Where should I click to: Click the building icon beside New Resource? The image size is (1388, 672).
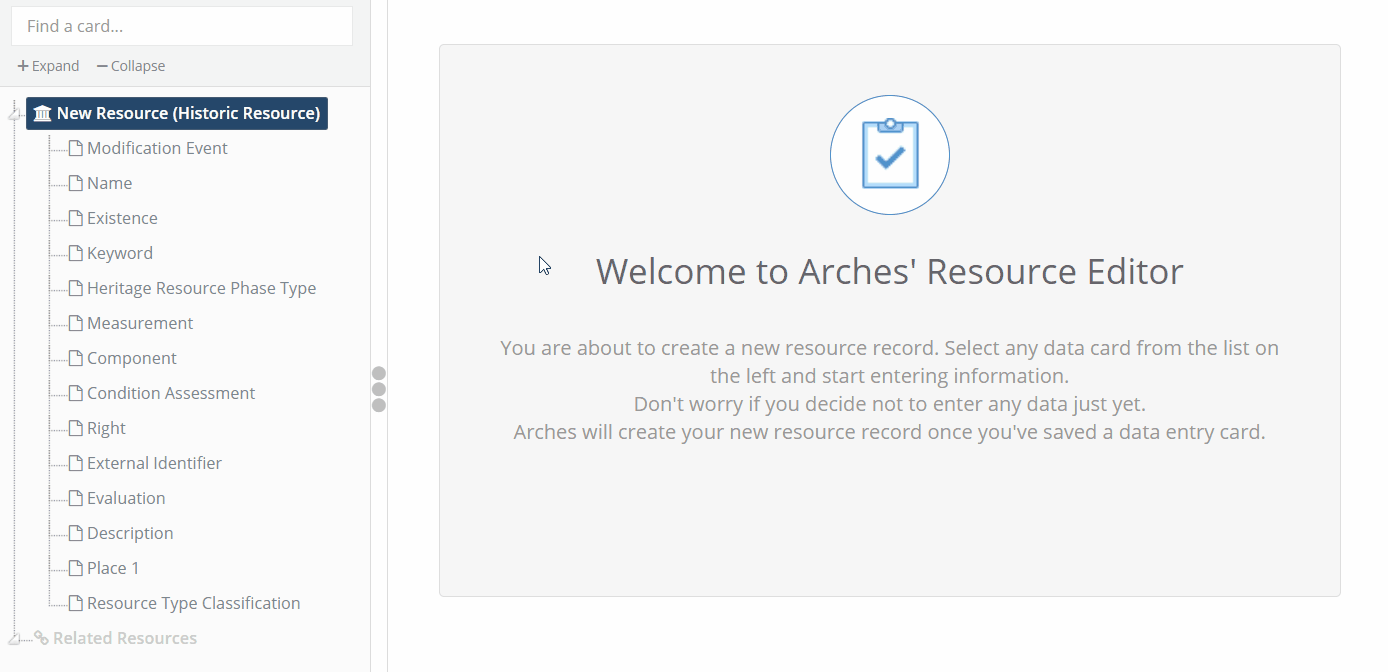[42, 114]
